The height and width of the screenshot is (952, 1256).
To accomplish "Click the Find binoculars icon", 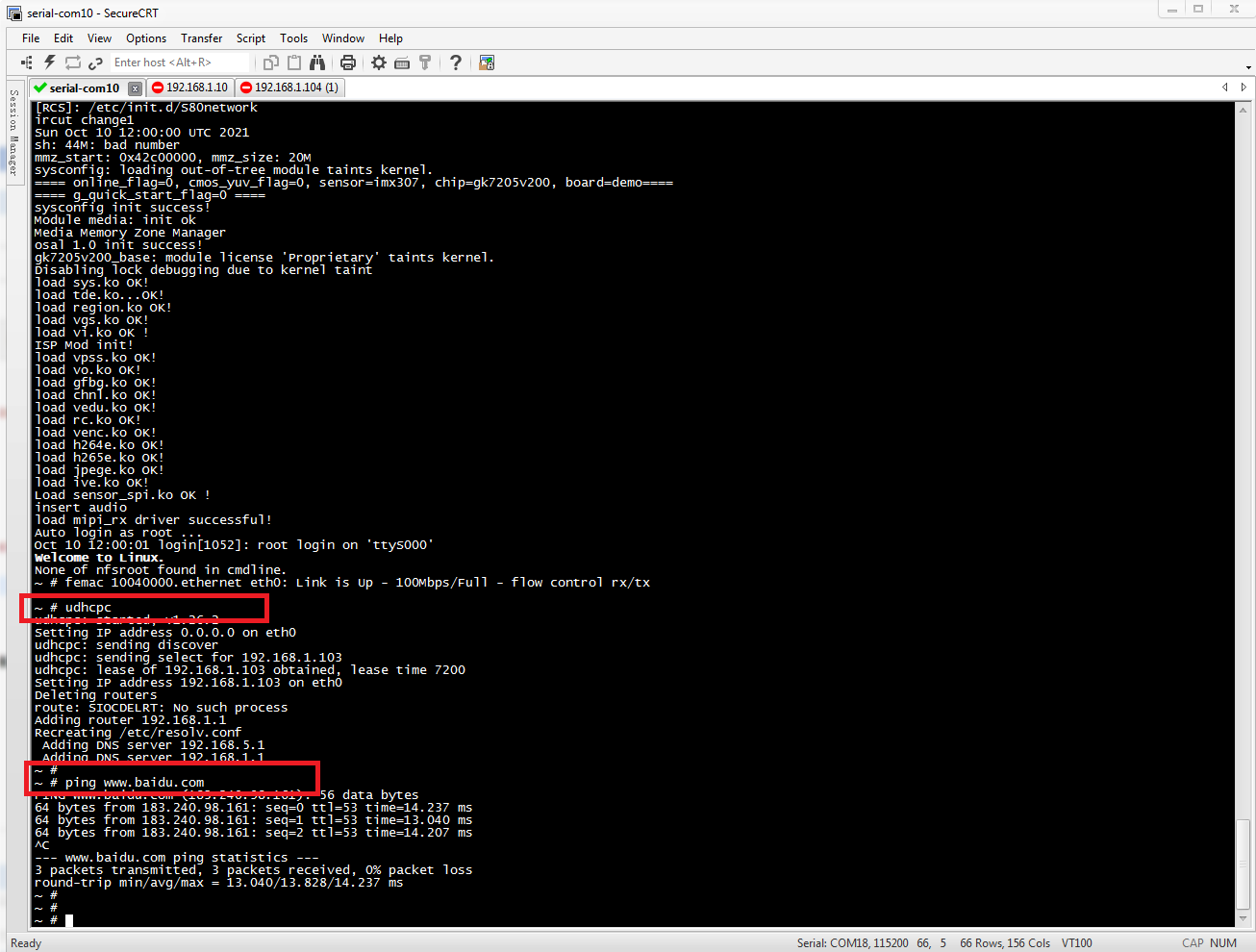I will [317, 63].
